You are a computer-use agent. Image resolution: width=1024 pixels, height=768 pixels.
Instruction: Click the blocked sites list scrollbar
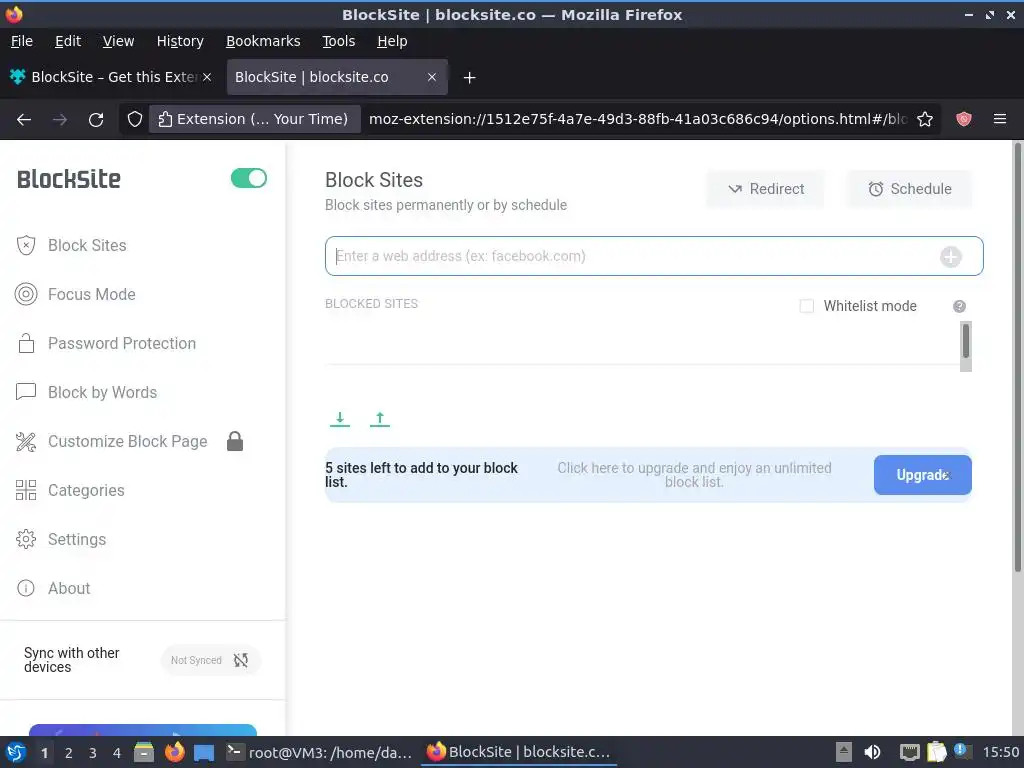click(966, 346)
